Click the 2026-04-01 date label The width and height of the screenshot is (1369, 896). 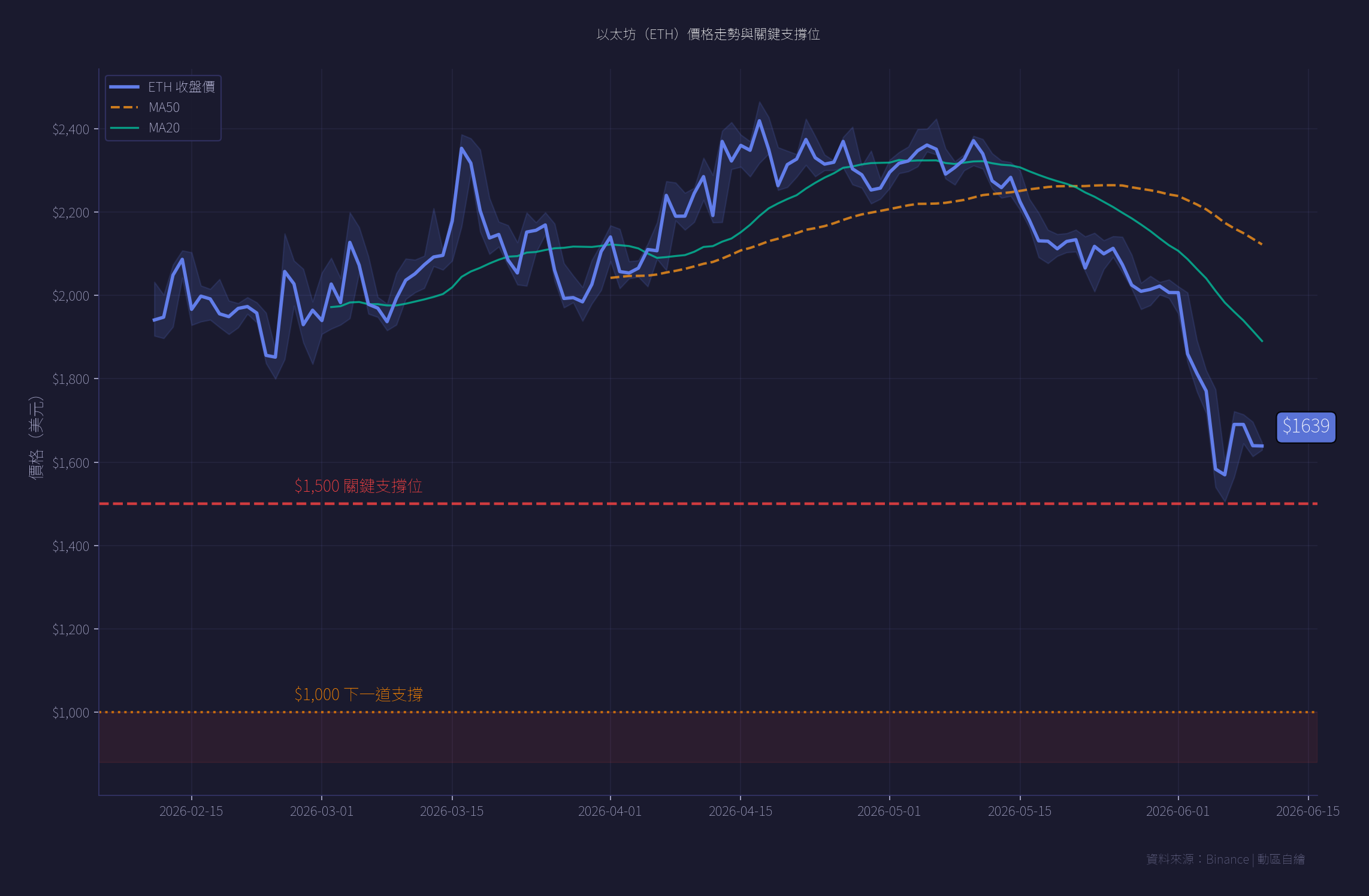click(x=610, y=811)
